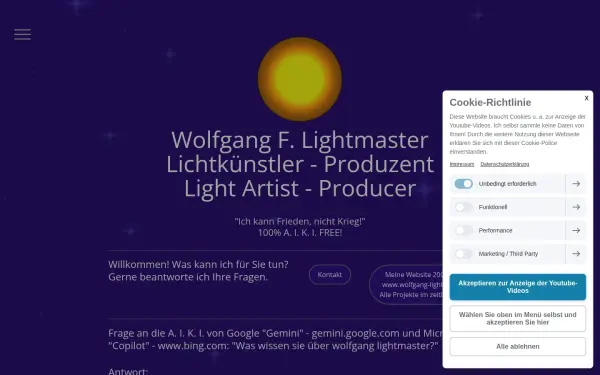Close the cookie policy dialog

click(586, 98)
